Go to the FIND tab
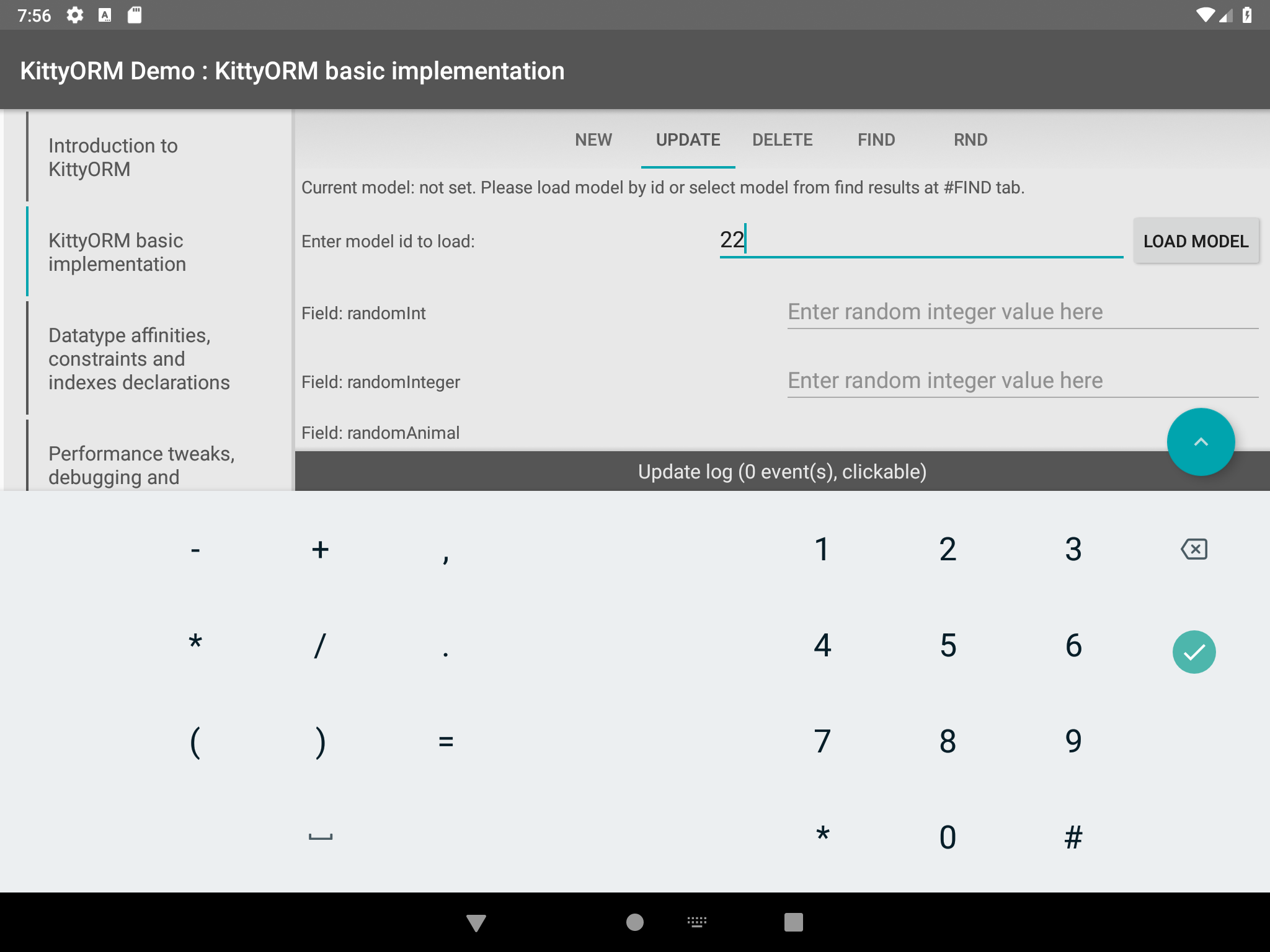The image size is (1270, 952). point(876,139)
